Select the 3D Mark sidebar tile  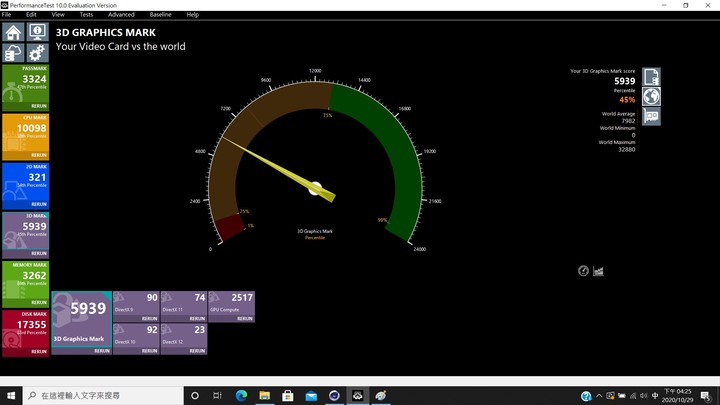[25, 235]
